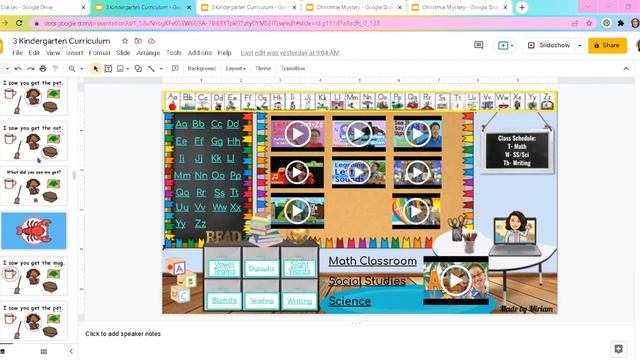Choose the Select arrow cursor tool
This screenshot has height=360, width=640.
96,69
